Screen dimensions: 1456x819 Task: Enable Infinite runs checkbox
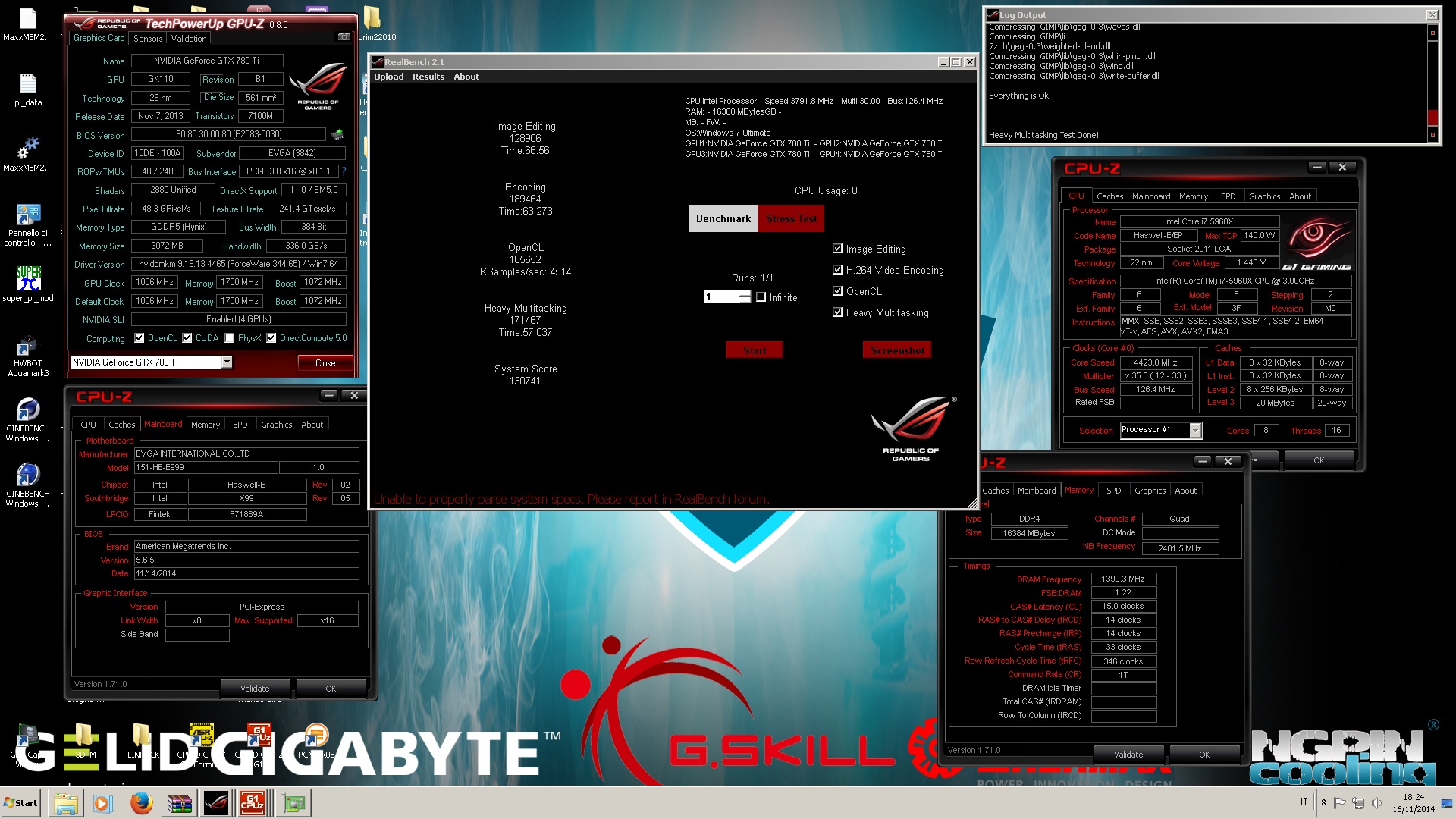[761, 297]
